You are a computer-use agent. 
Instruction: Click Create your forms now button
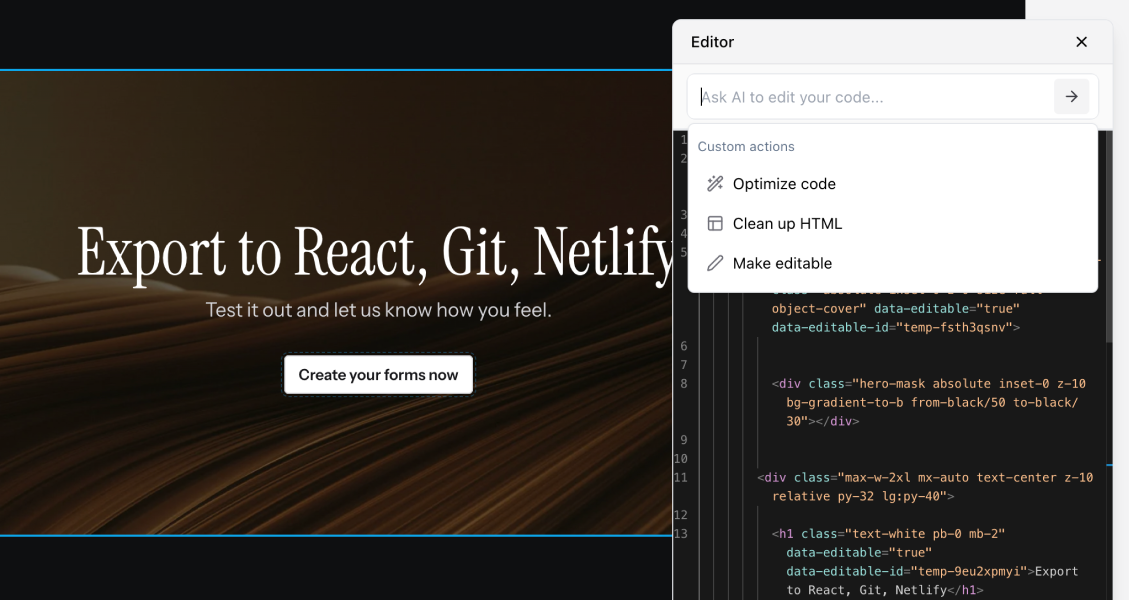(379, 375)
